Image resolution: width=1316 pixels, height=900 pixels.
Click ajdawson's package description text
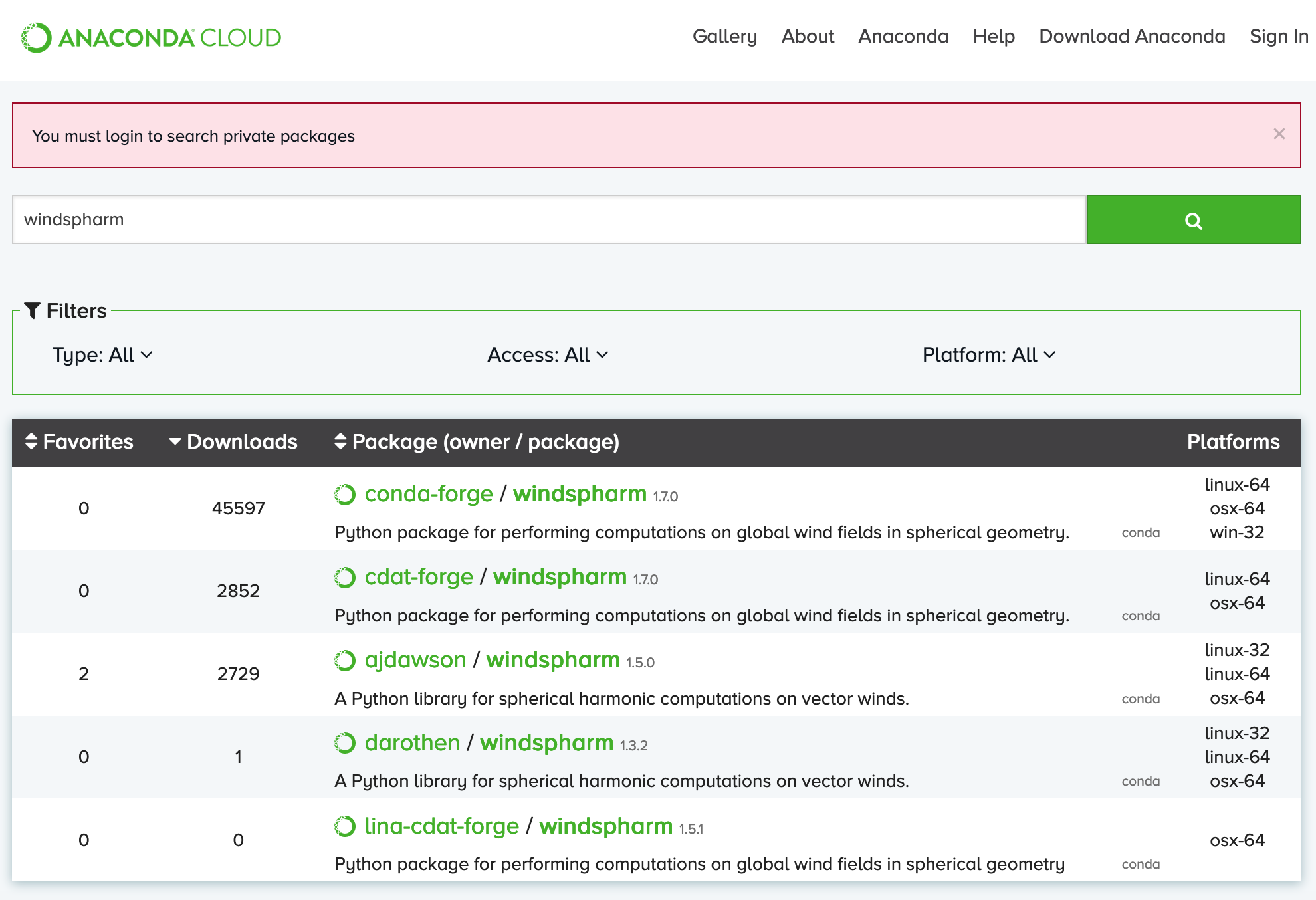coord(621,699)
